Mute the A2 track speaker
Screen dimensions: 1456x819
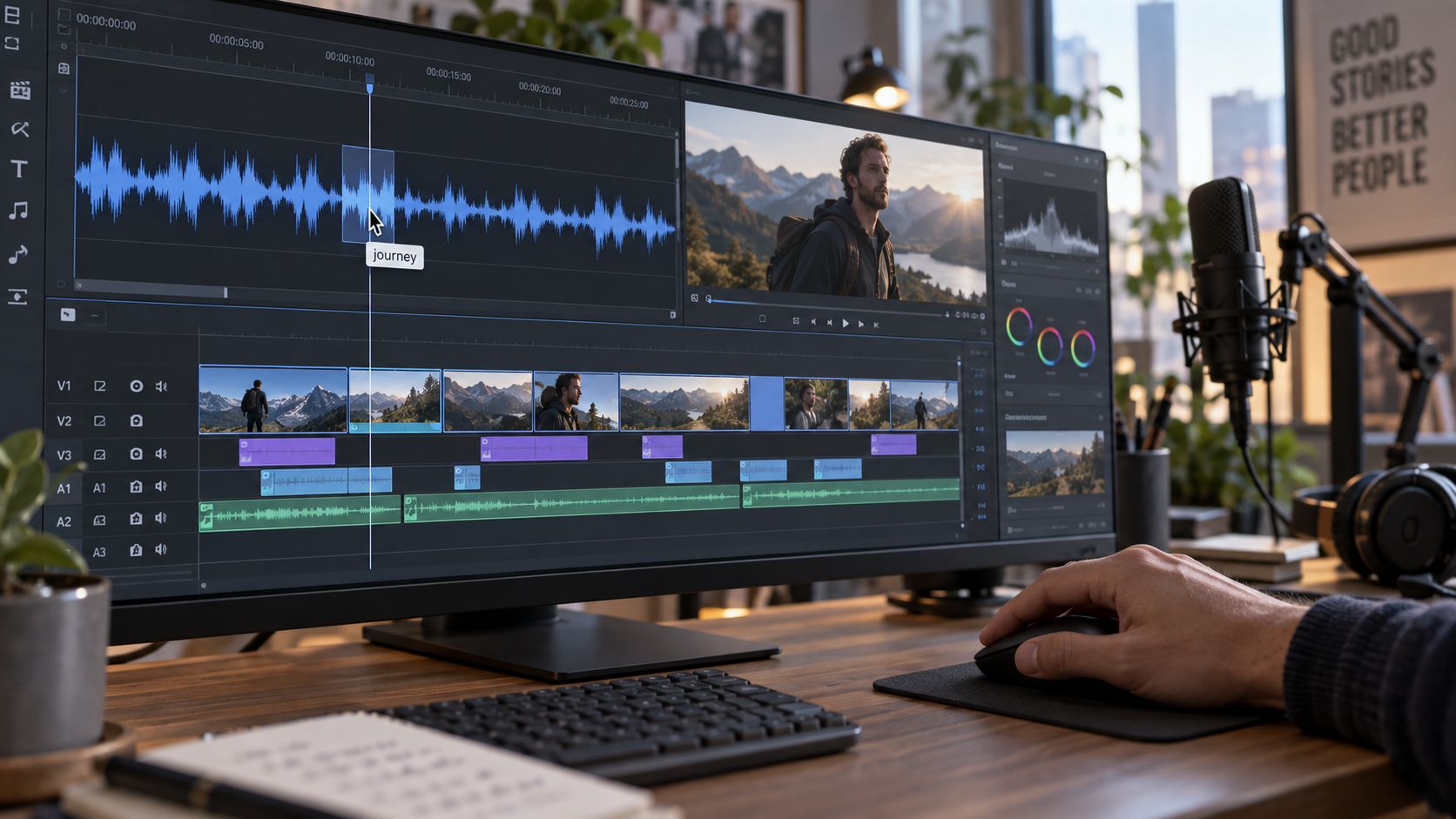coord(161,518)
